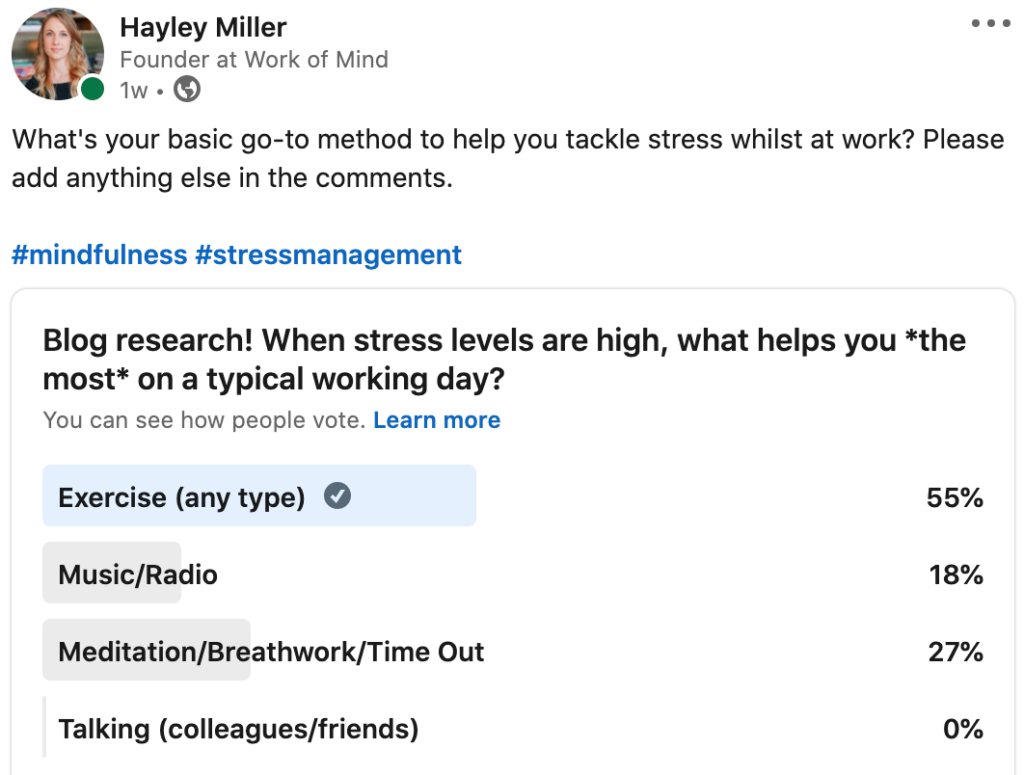
Task: Click the 1w post timestamp
Action: (x=133, y=90)
